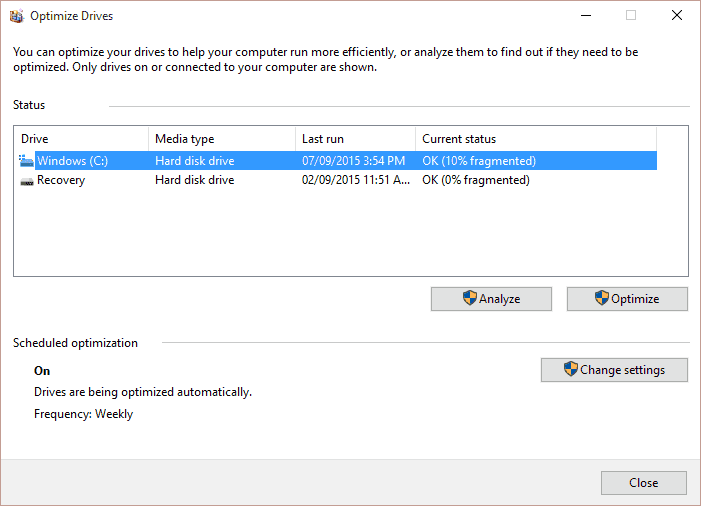Click OK (0% fragmented) status cell

pos(476,180)
